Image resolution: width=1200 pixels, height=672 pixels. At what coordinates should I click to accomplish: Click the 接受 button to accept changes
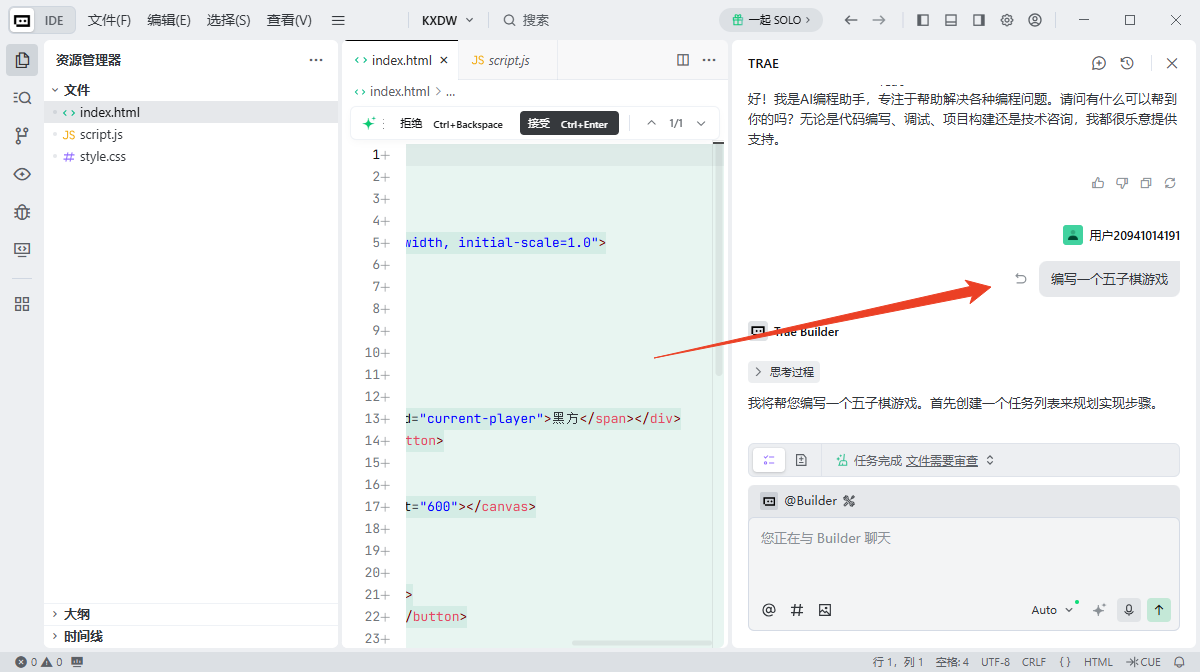pyautogui.click(x=569, y=123)
